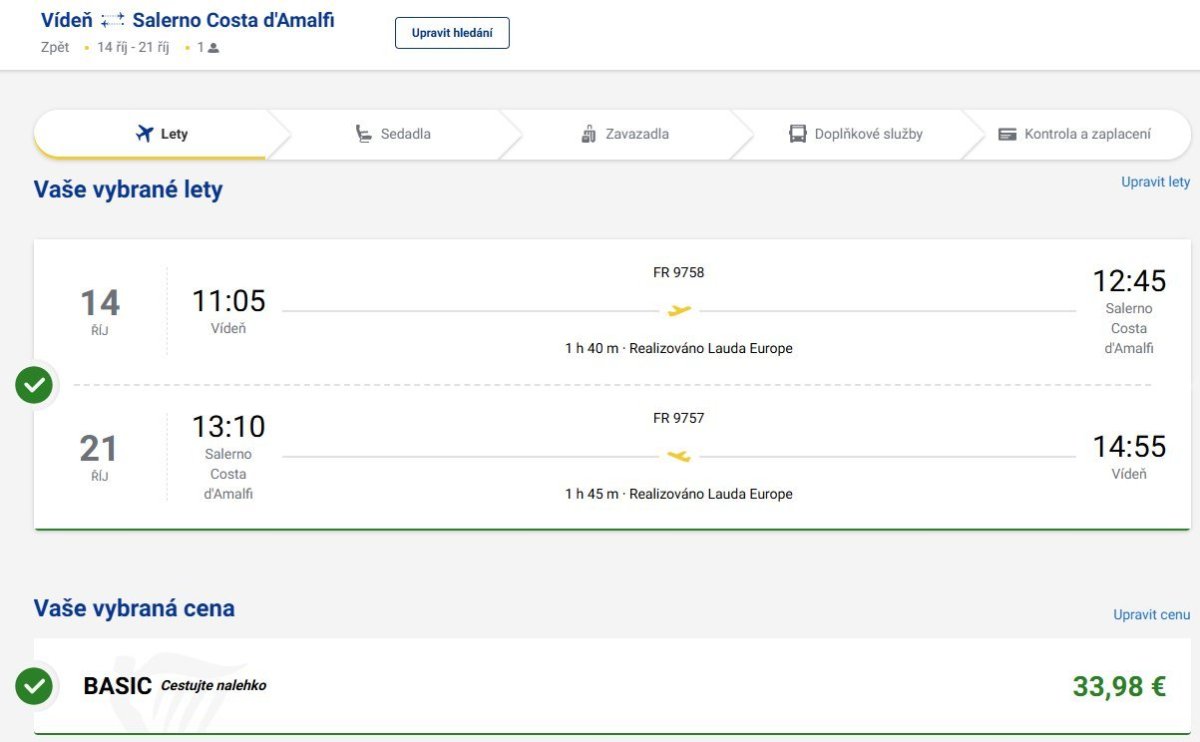Select the 11:05 Vídeň departure flight row
1200x742 pixels.
coord(612,311)
